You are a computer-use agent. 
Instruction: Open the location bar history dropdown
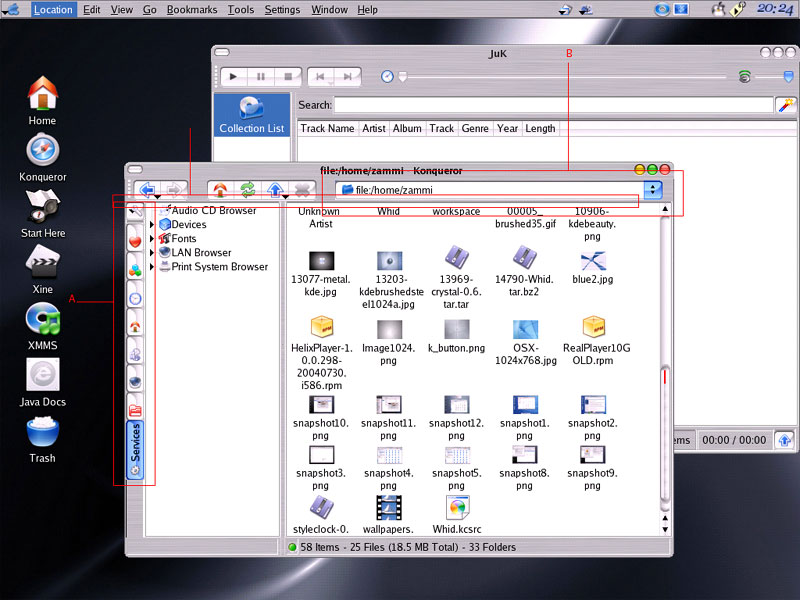[653, 190]
